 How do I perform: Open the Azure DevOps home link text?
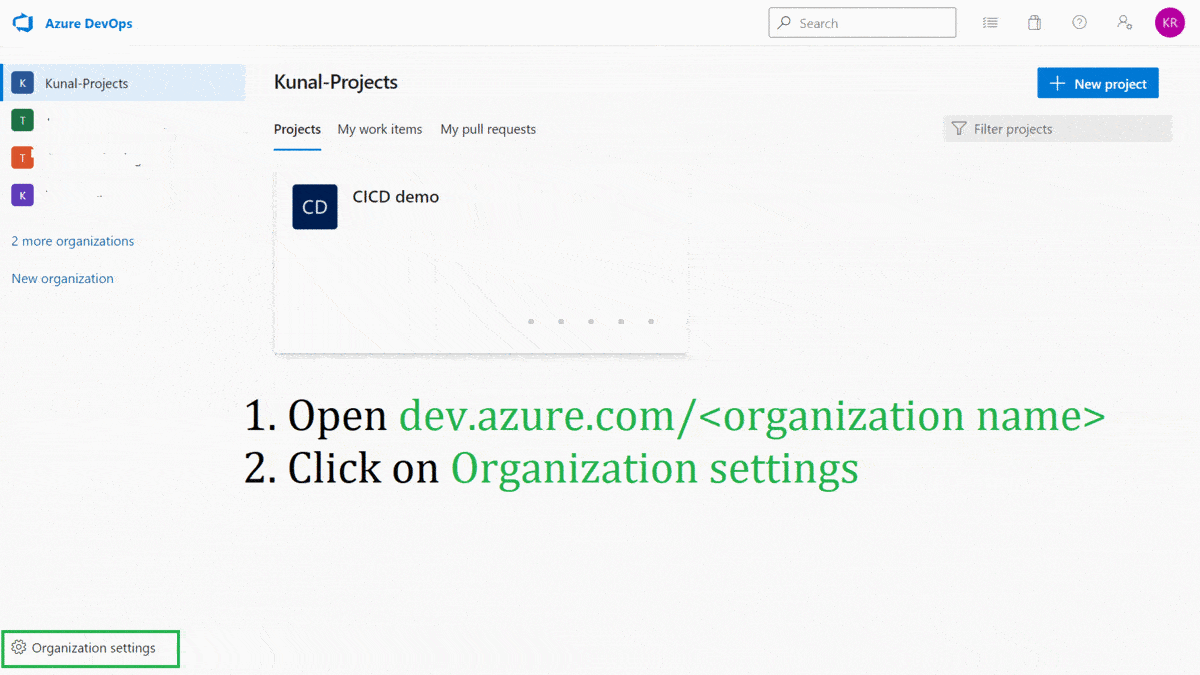[89, 23]
